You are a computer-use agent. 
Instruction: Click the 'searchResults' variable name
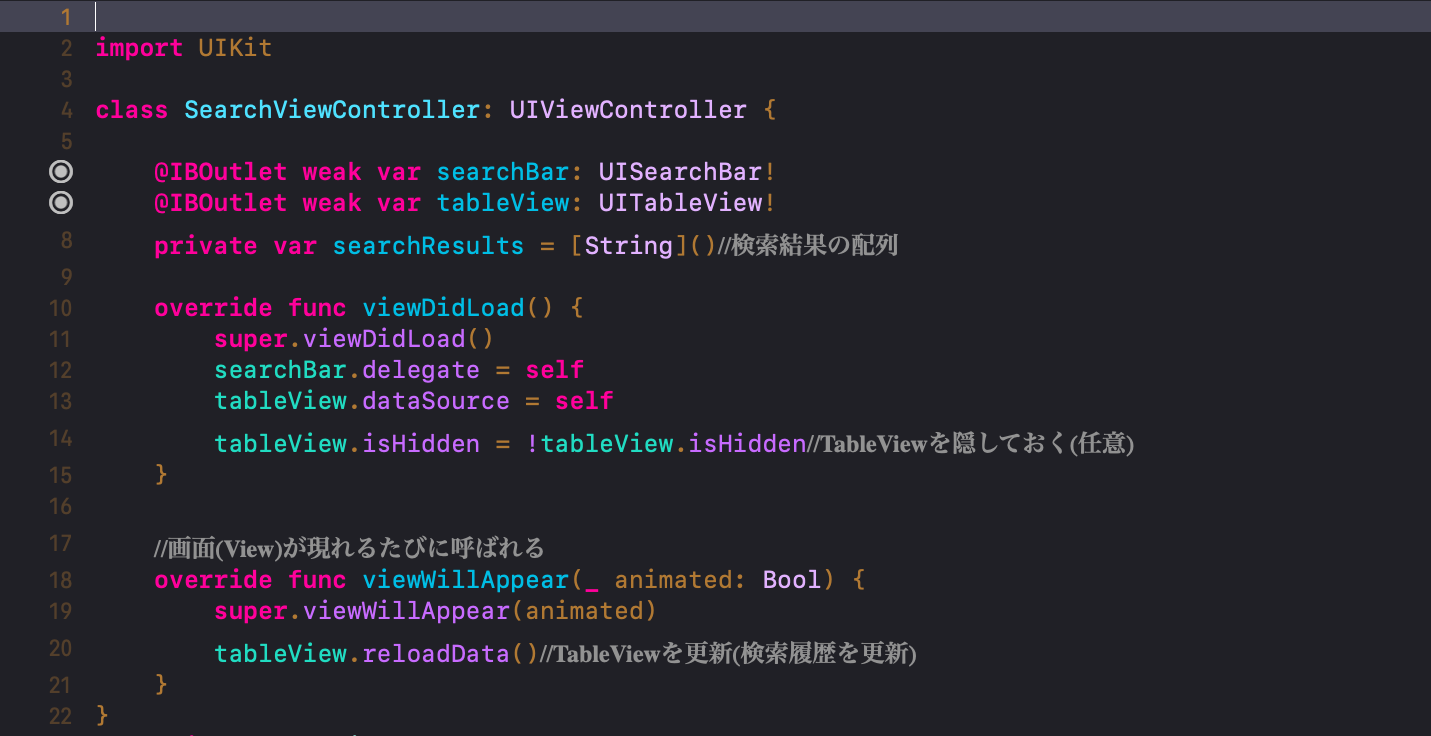pos(428,246)
